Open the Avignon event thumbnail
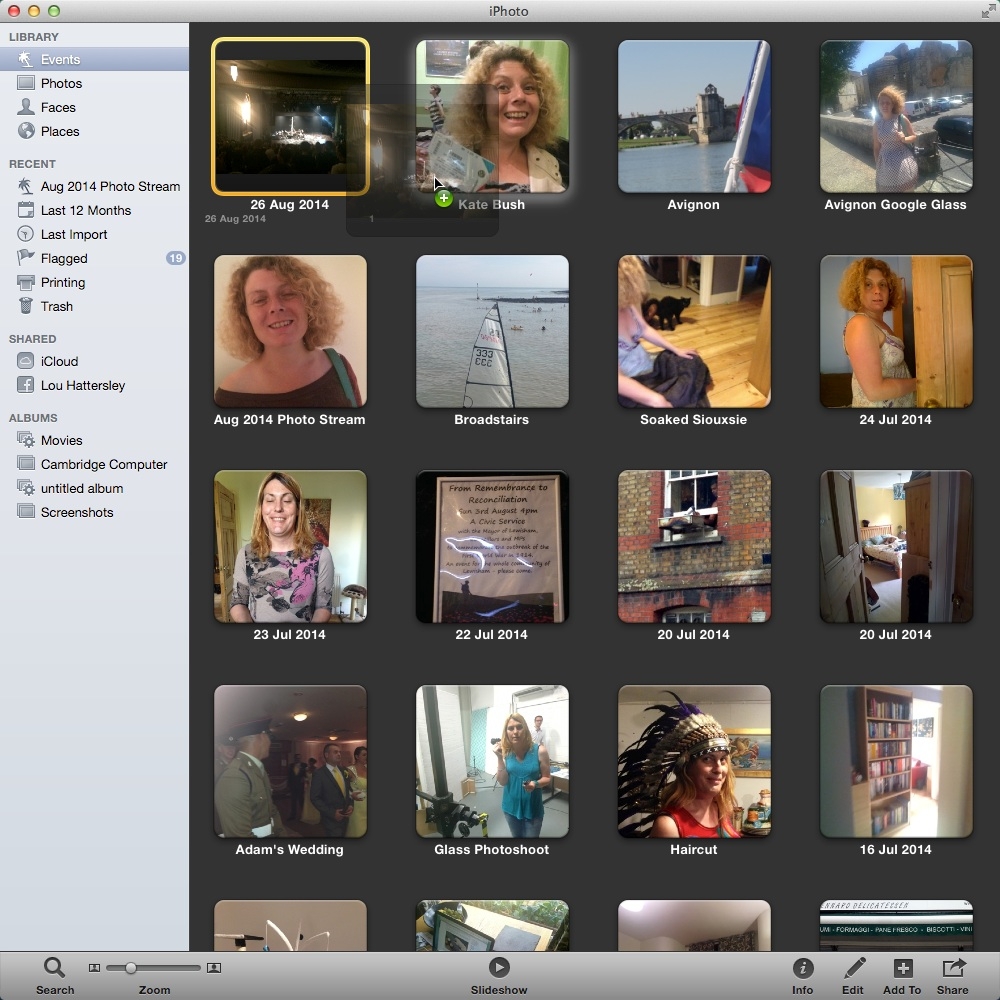Image resolution: width=1000 pixels, height=1000 pixels. 694,116
